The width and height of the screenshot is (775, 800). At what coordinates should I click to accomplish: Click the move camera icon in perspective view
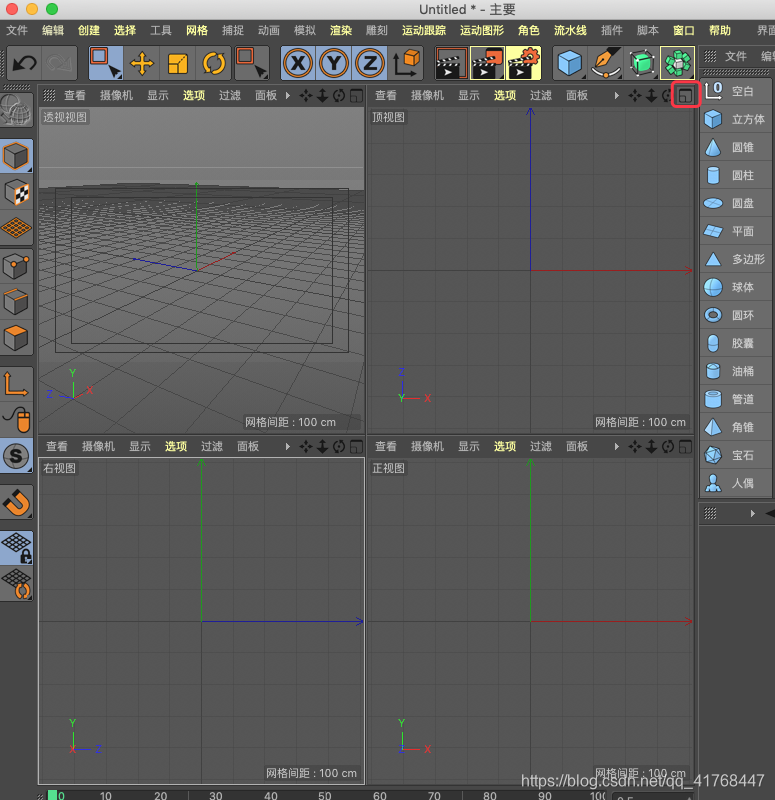click(x=306, y=95)
